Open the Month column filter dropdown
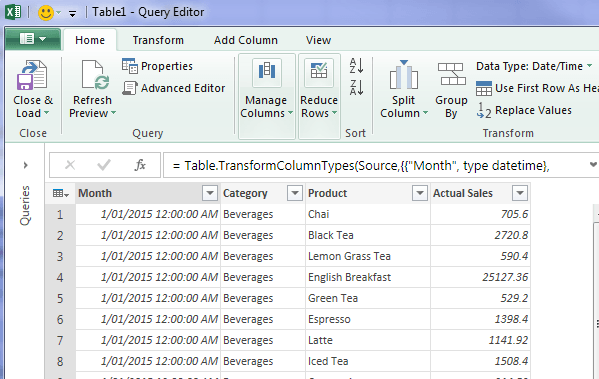This screenshot has width=599, height=379. point(210,193)
